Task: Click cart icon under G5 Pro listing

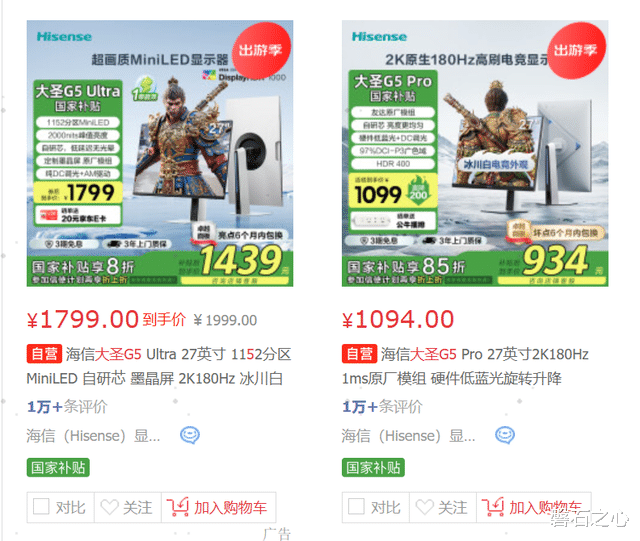Action: pyautogui.click(x=493, y=507)
